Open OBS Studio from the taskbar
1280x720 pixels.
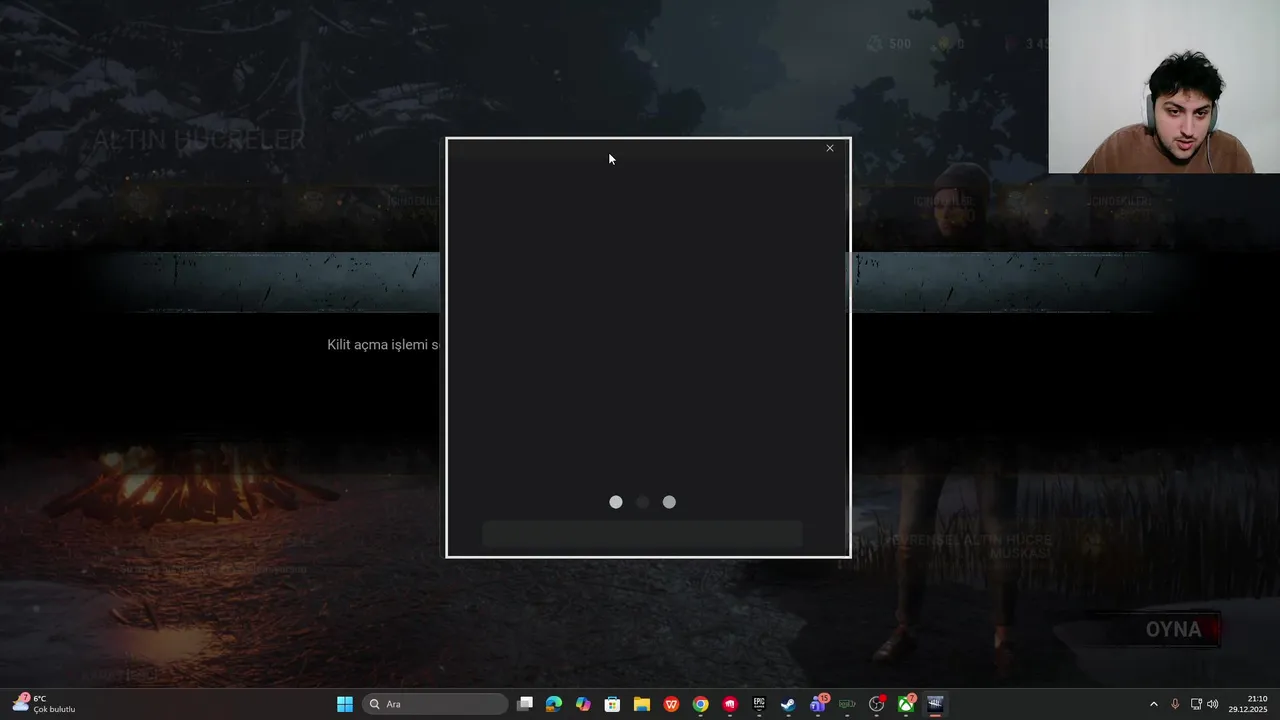(x=877, y=704)
